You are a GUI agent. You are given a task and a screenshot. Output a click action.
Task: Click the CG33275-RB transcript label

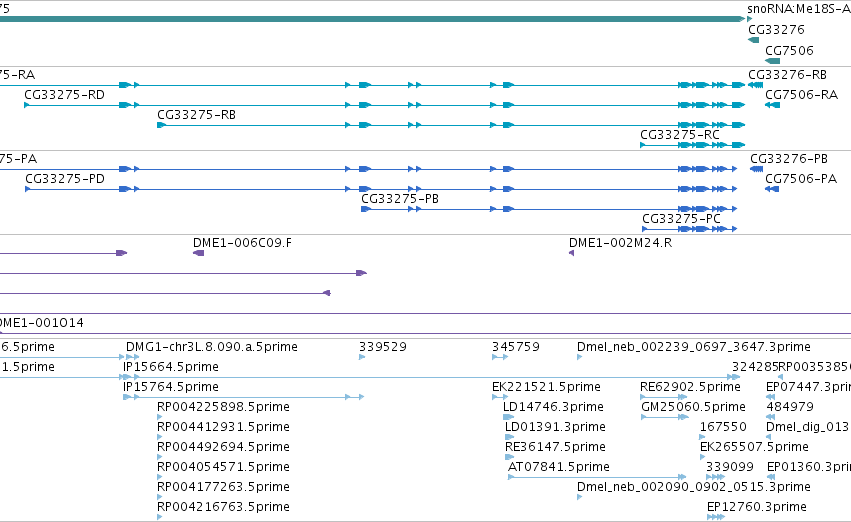[196, 115]
